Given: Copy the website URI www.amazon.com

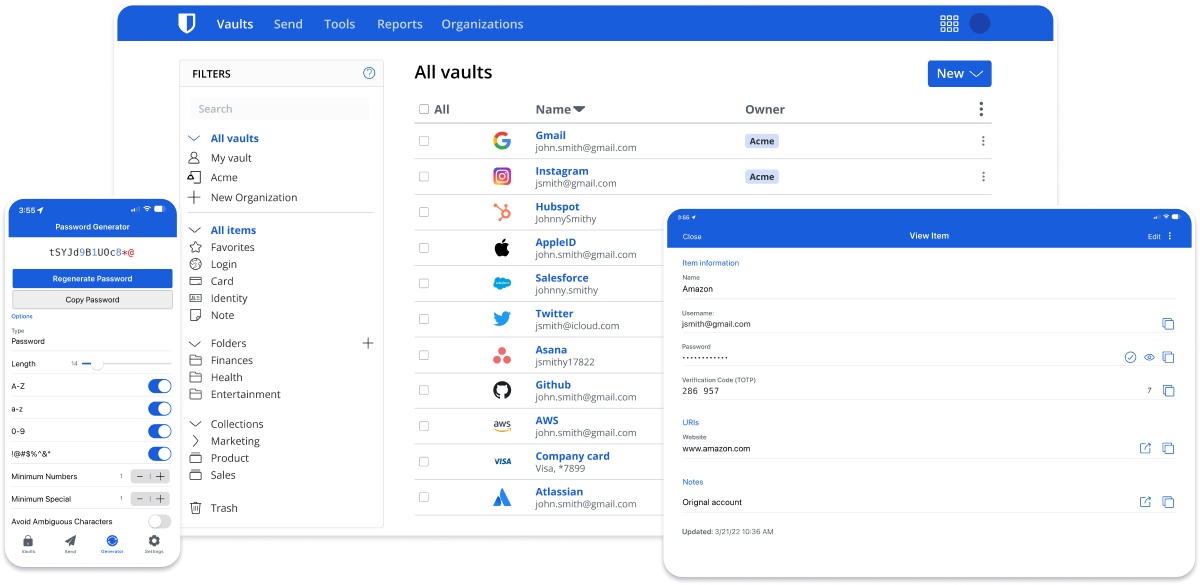Looking at the screenshot, I should pyautogui.click(x=1168, y=448).
